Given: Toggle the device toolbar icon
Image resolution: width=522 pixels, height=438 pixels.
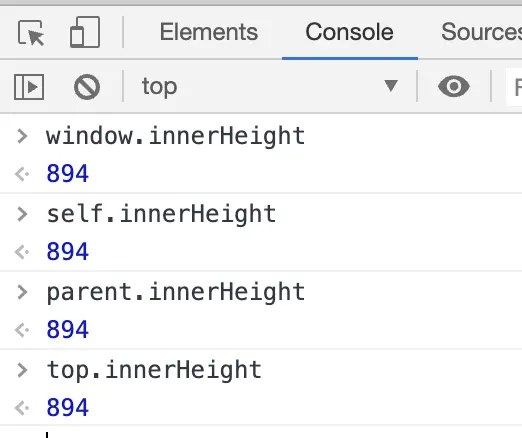Looking at the screenshot, I should [85, 32].
